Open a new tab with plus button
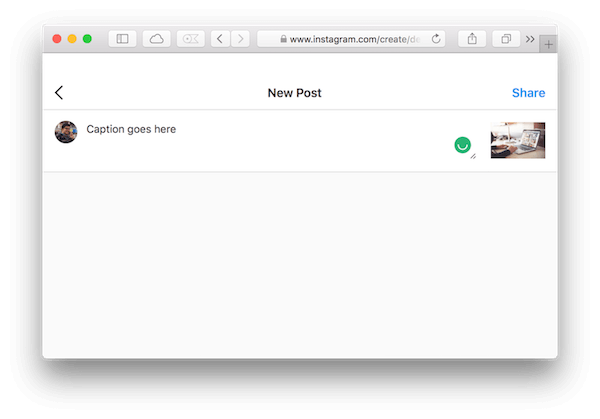The width and height of the screenshot is (600, 419). click(x=548, y=43)
